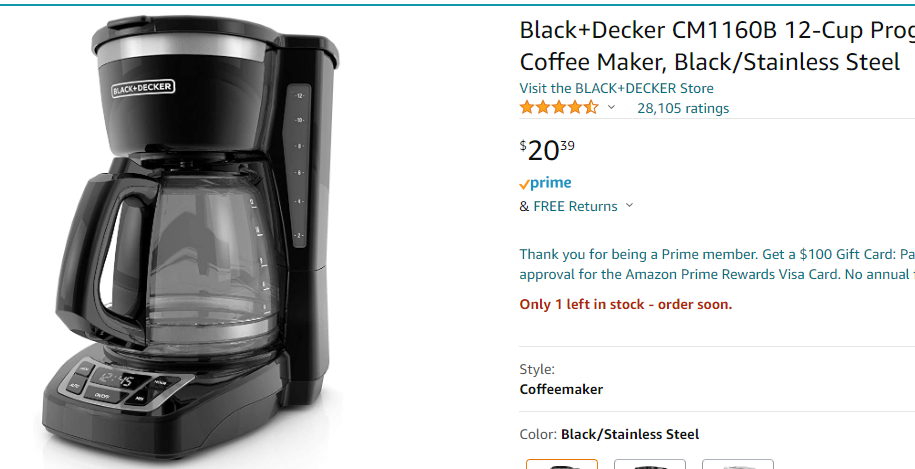Expand the rating breakdown arrow beside the stars
The image size is (915, 469).
click(x=612, y=108)
